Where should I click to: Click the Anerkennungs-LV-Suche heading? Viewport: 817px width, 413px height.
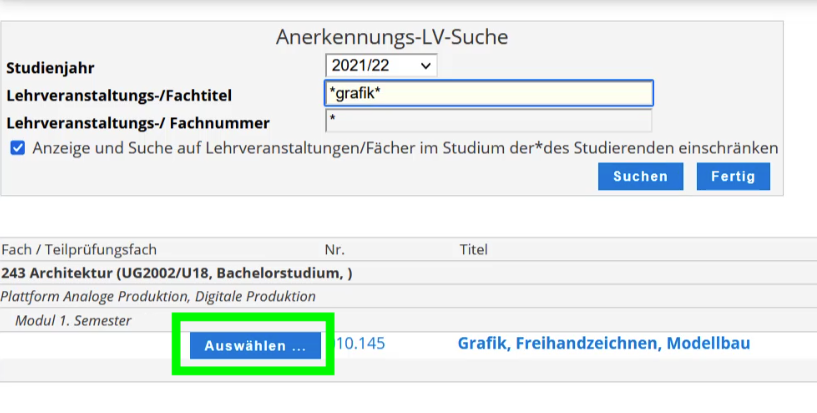click(x=392, y=37)
